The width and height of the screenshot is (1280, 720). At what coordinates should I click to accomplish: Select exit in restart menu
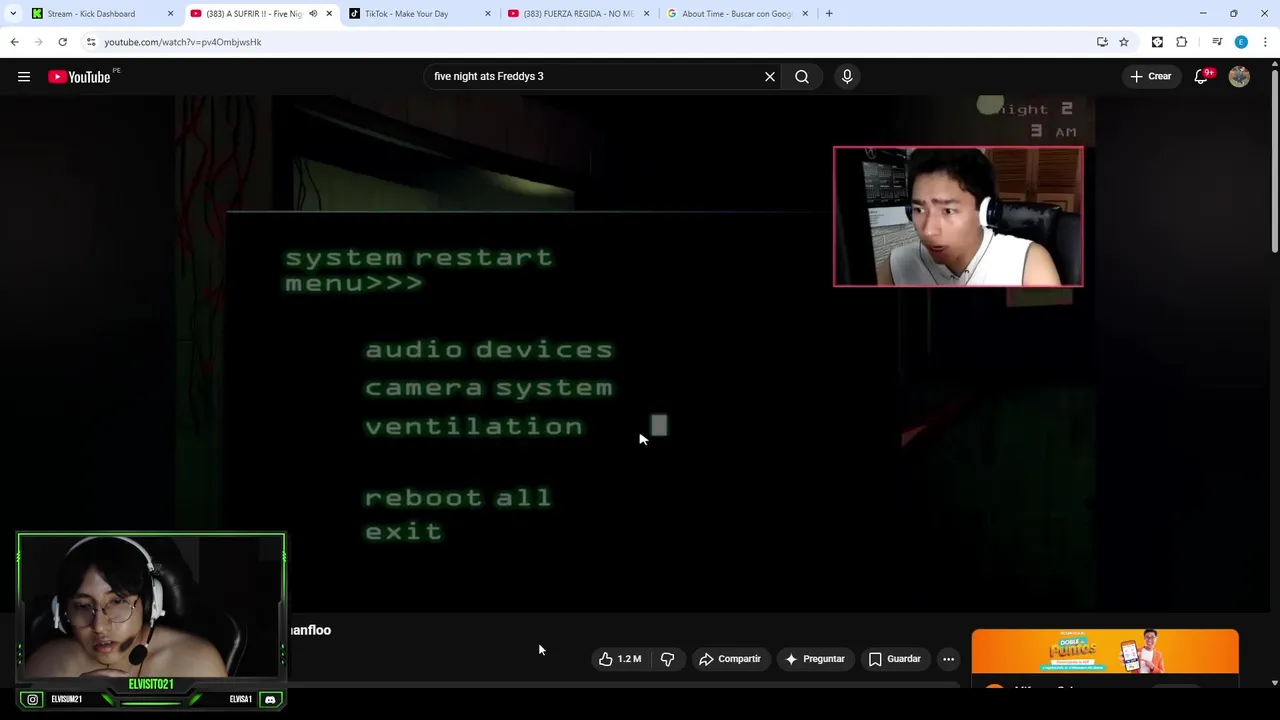(x=404, y=532)
